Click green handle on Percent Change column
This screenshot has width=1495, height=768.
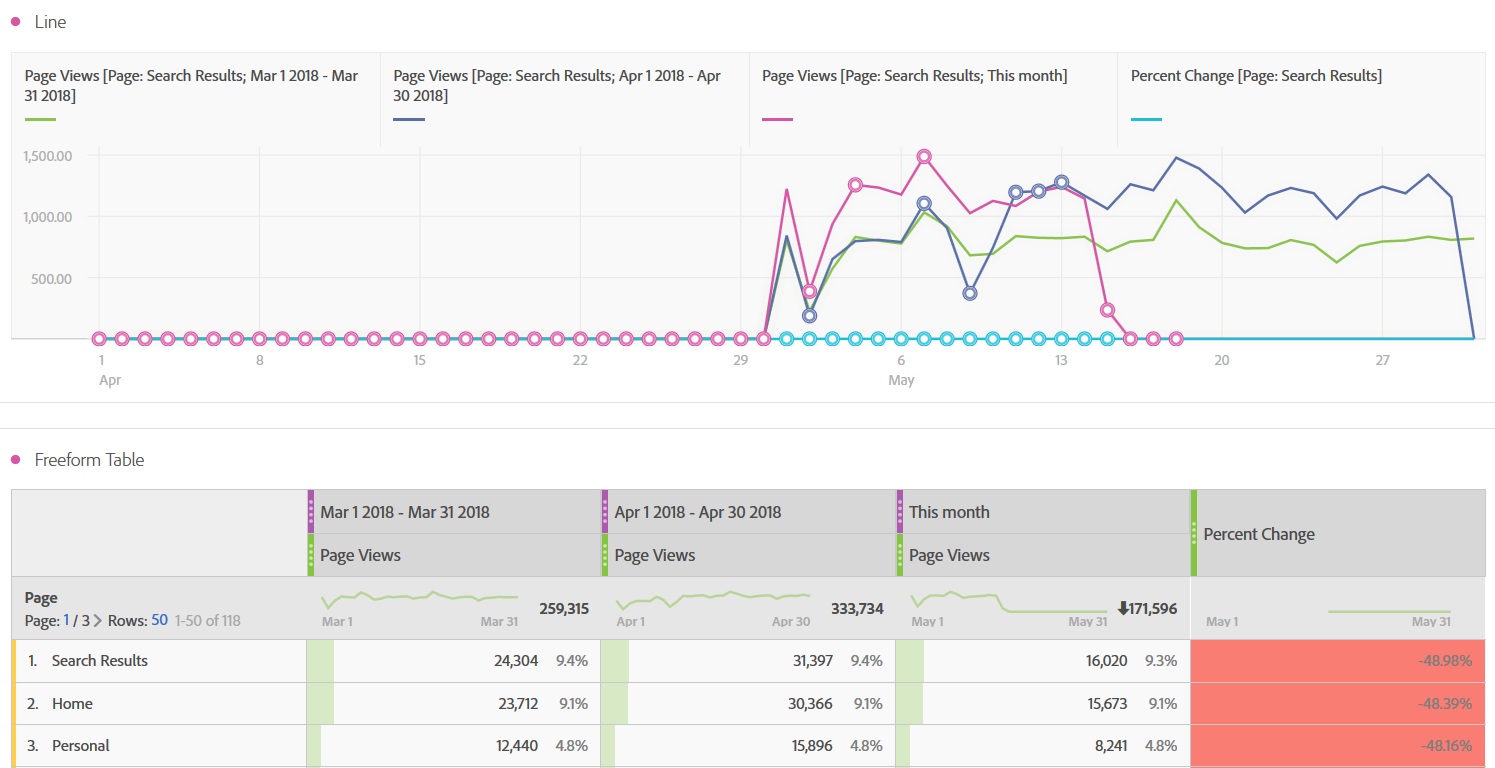1194,533
